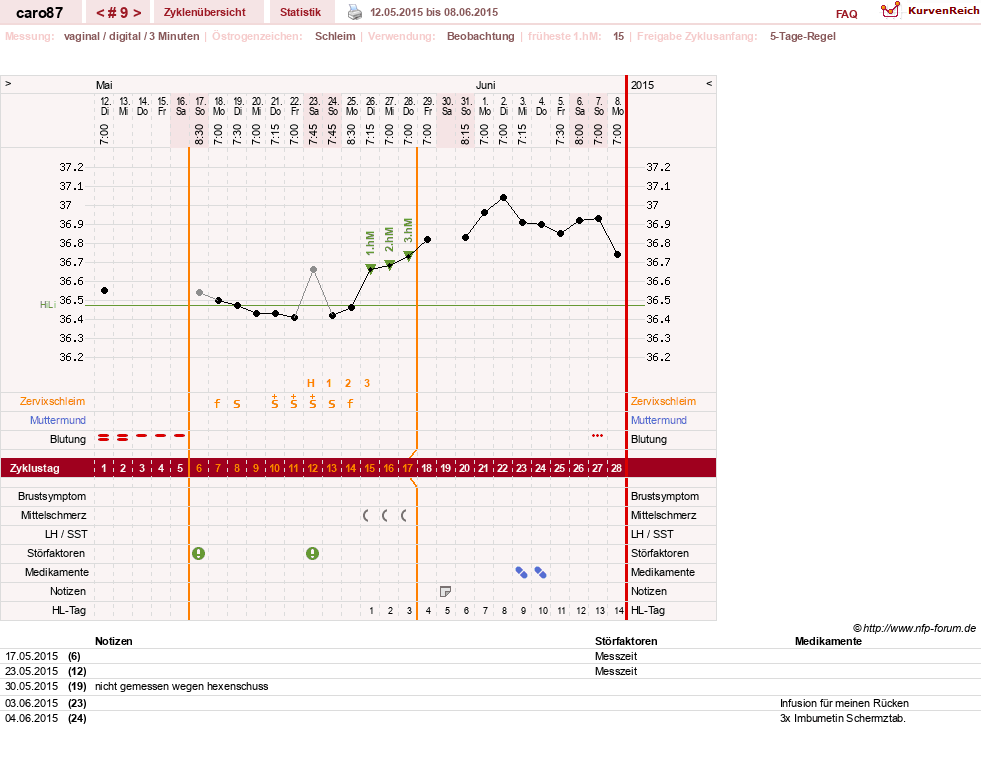
Task: Click the medication pill icon on day 24
Action: (x=541, y=572)
